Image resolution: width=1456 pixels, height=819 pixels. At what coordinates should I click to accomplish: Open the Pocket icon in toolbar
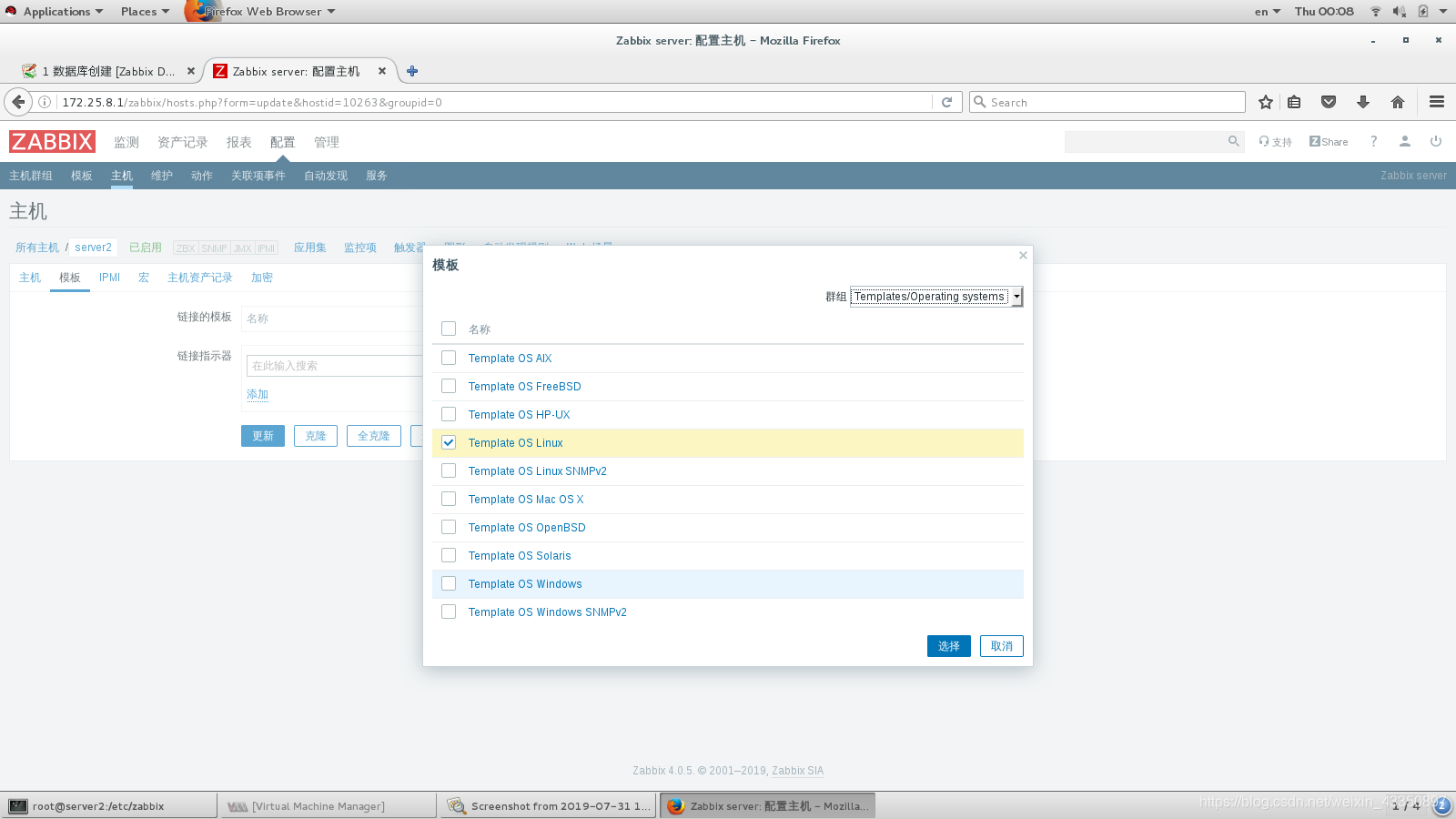coord(1329,102)
